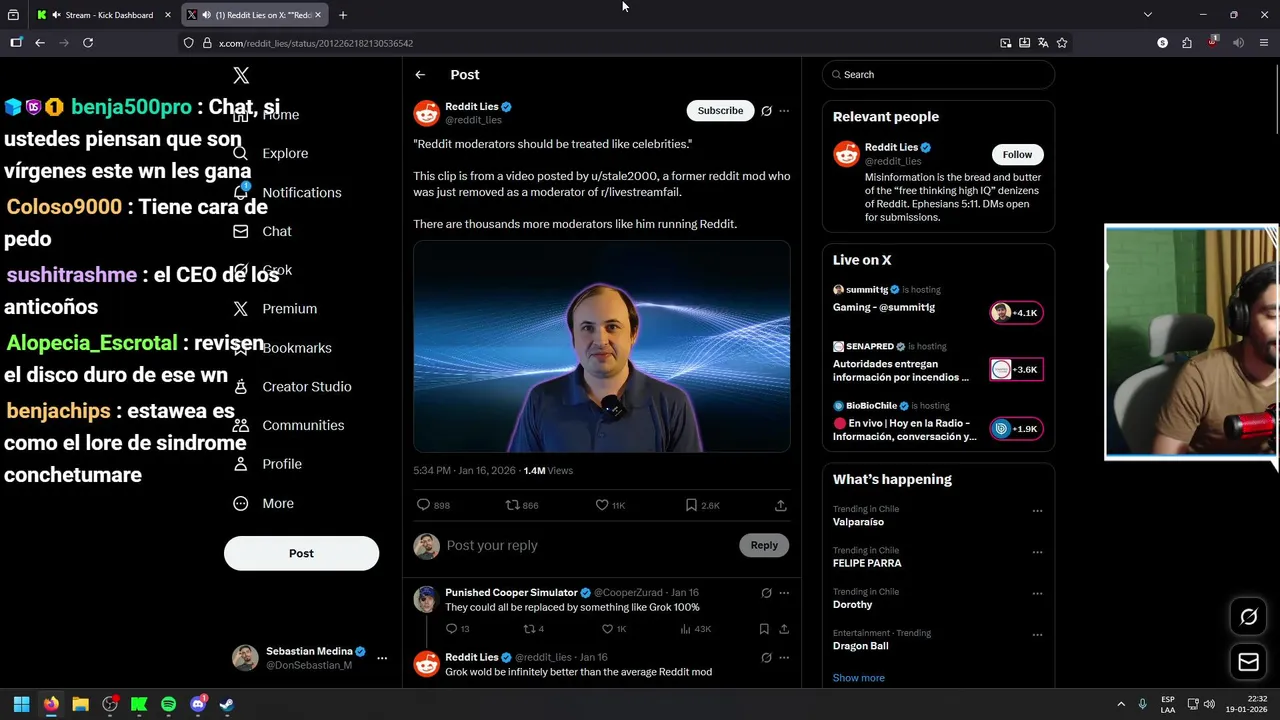The width and height of the screenshot is (1280, 720).
Task: Open Communities in the sidebar
Action: 288,425
